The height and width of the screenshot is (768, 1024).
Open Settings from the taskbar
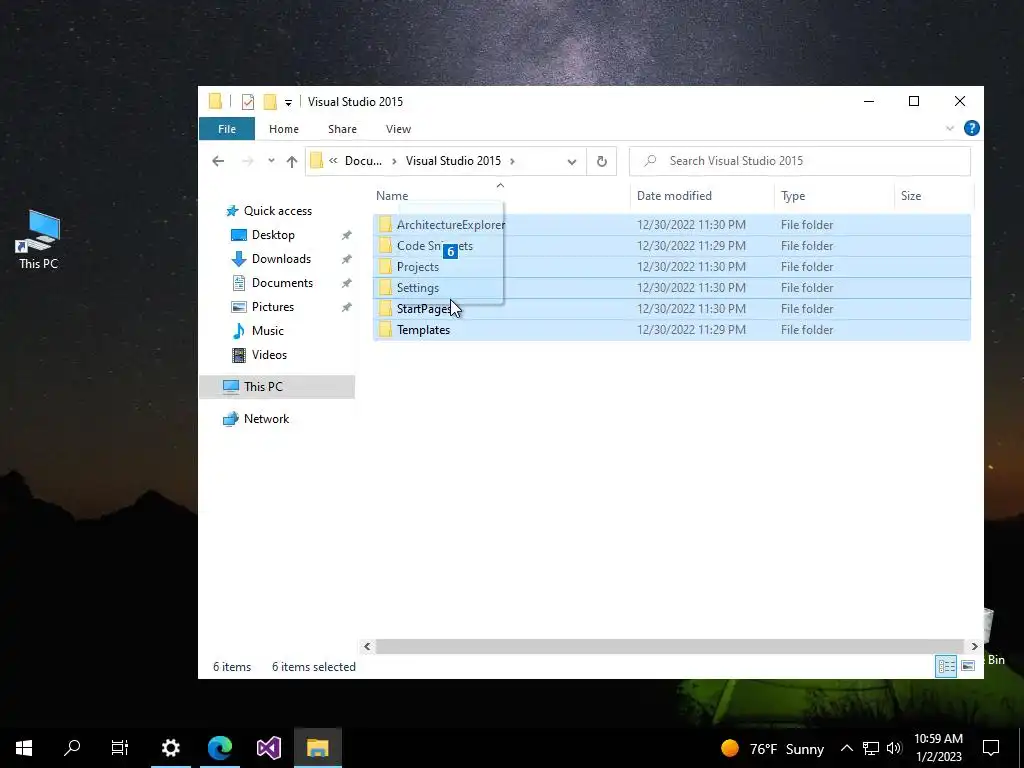coord(170,748)
